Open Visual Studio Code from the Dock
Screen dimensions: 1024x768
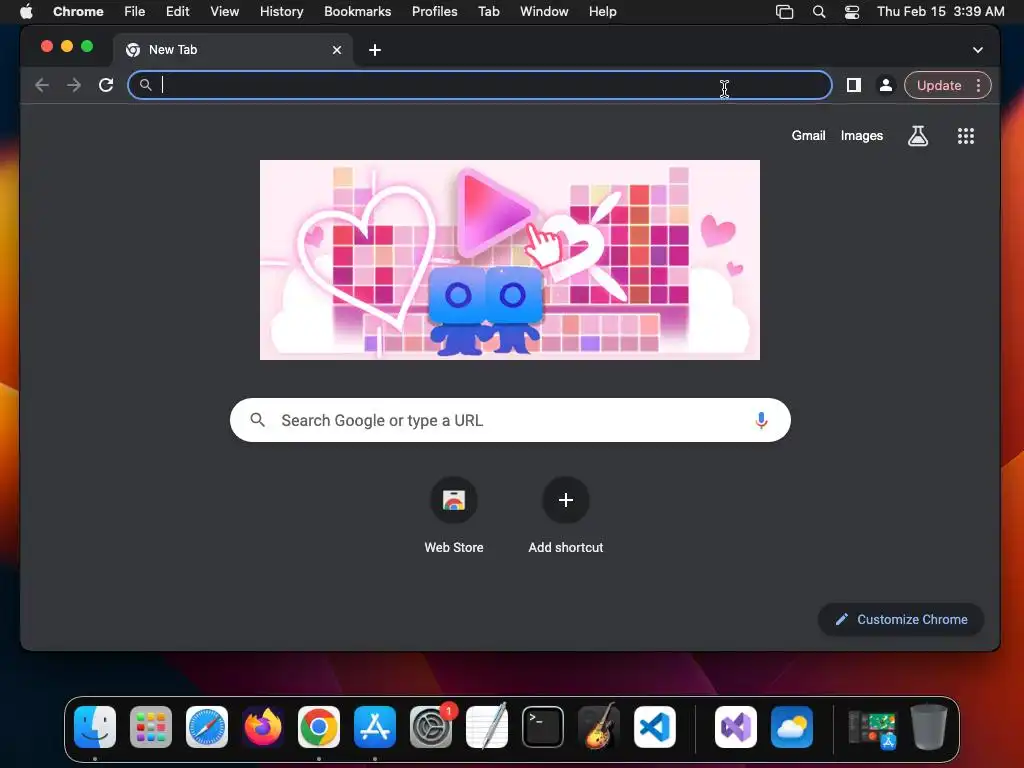655,727
